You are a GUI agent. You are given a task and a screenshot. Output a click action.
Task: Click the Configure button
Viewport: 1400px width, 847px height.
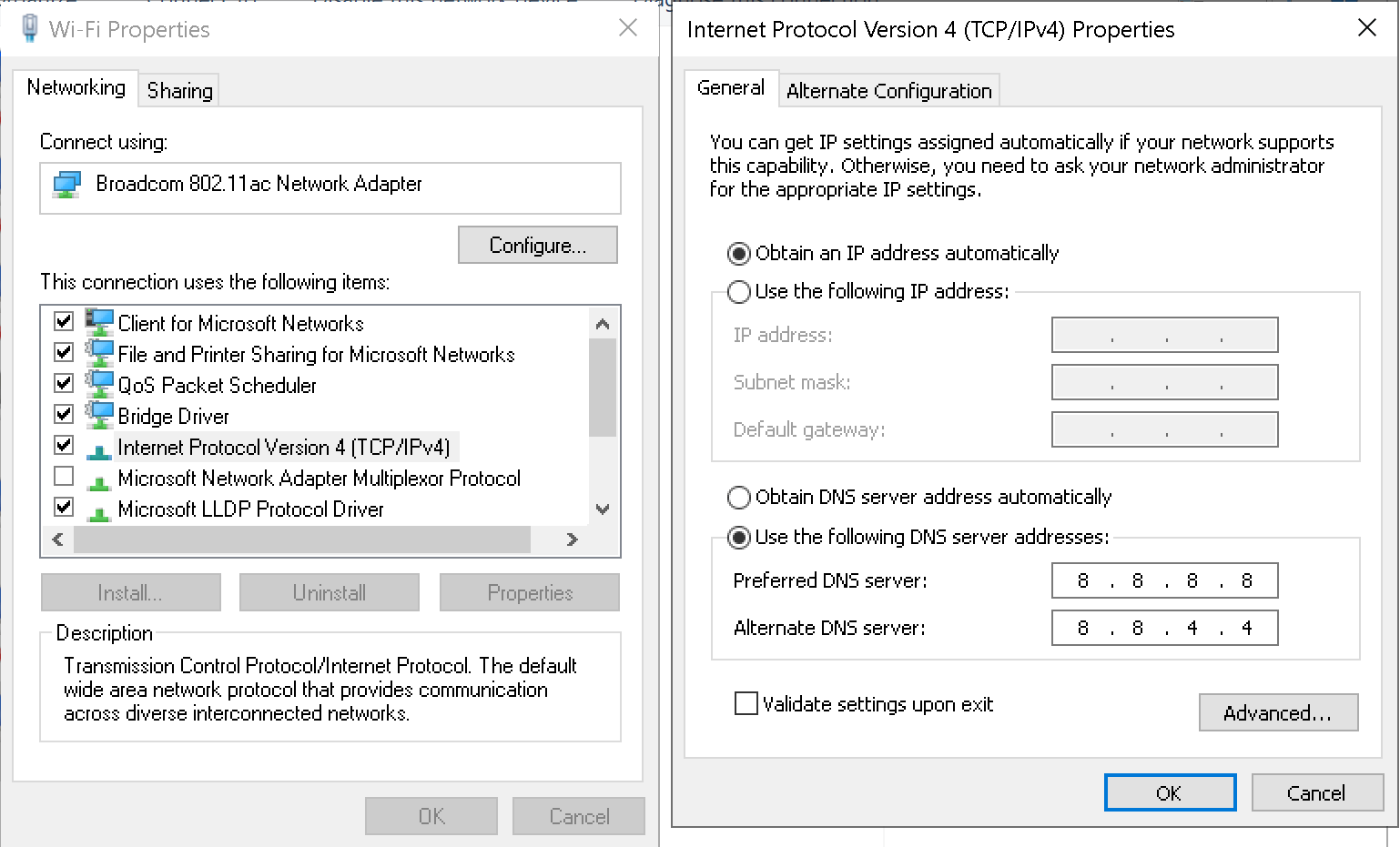537,245
